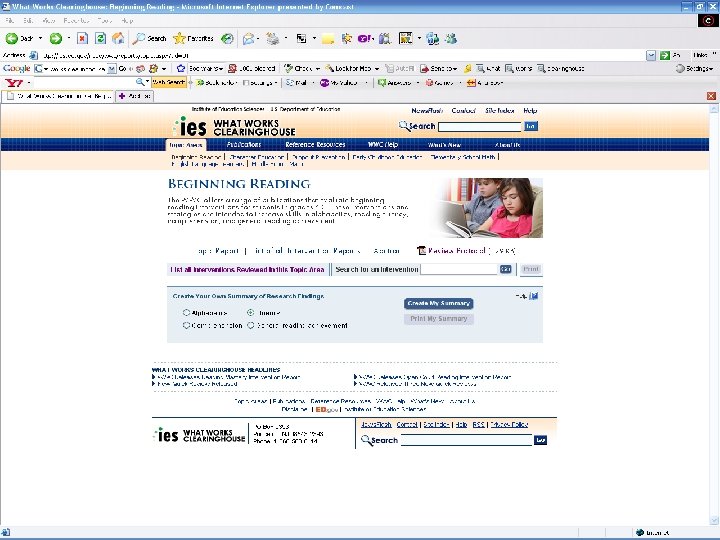
Task: Go to the Home page icon
Action: [x=118, y=39]
